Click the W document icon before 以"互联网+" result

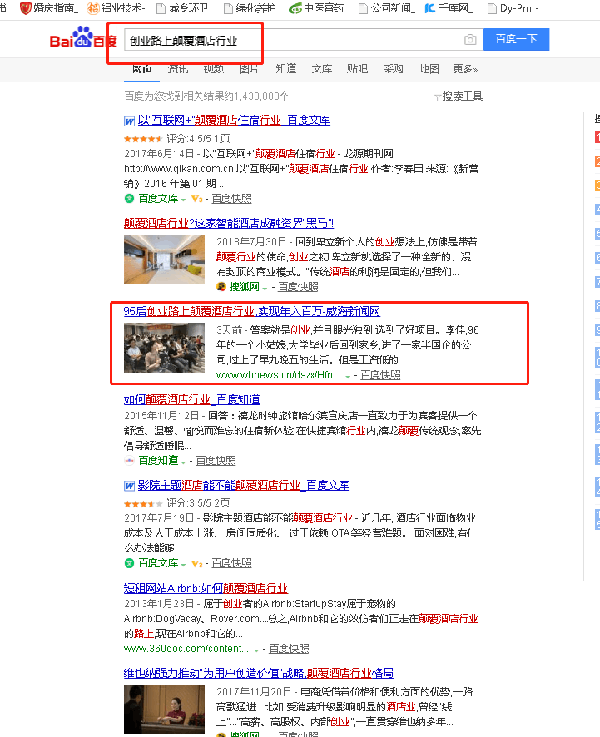tap(129, 121)
